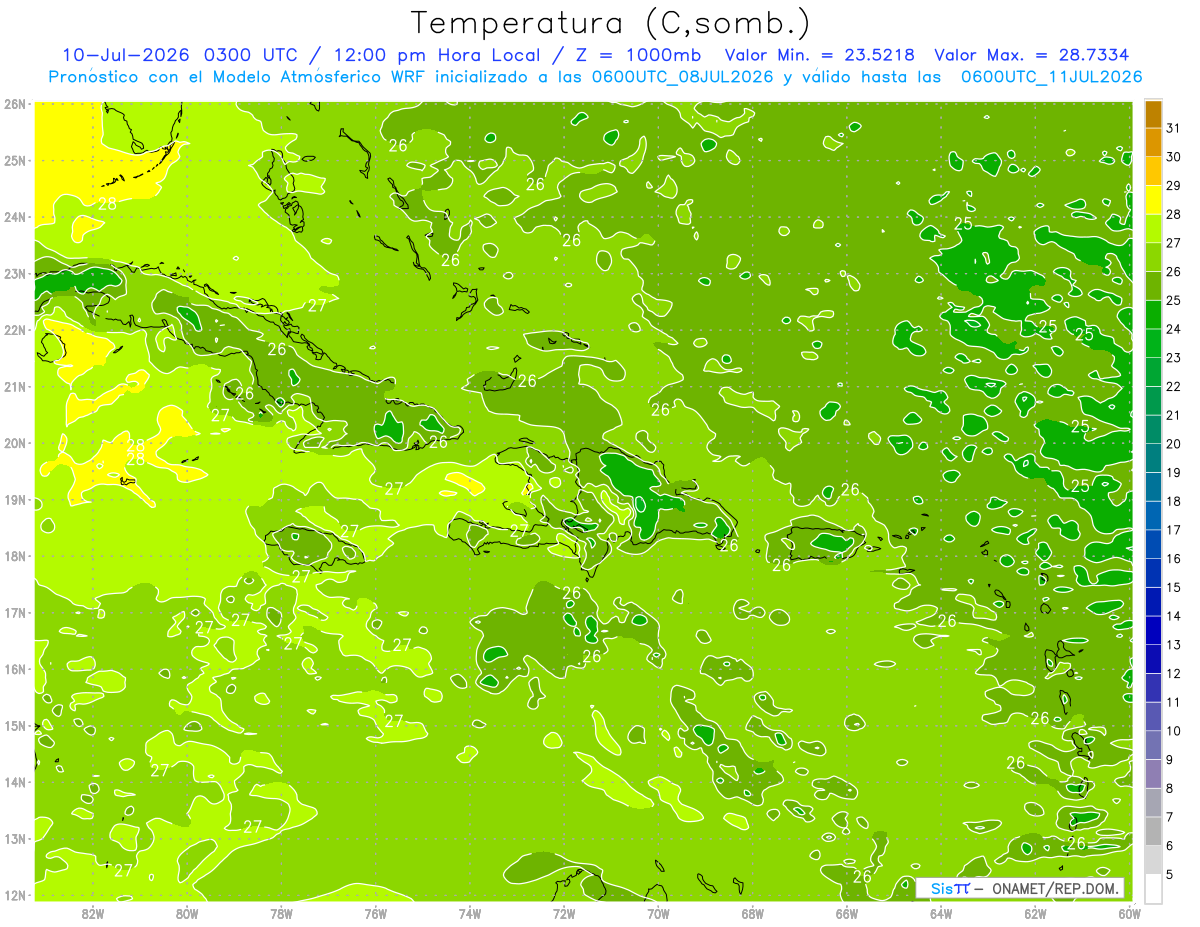Click the '70W' longitude axis label
Screen dimensions: 1200x927
pyautogui.click(x=658, y=913)
